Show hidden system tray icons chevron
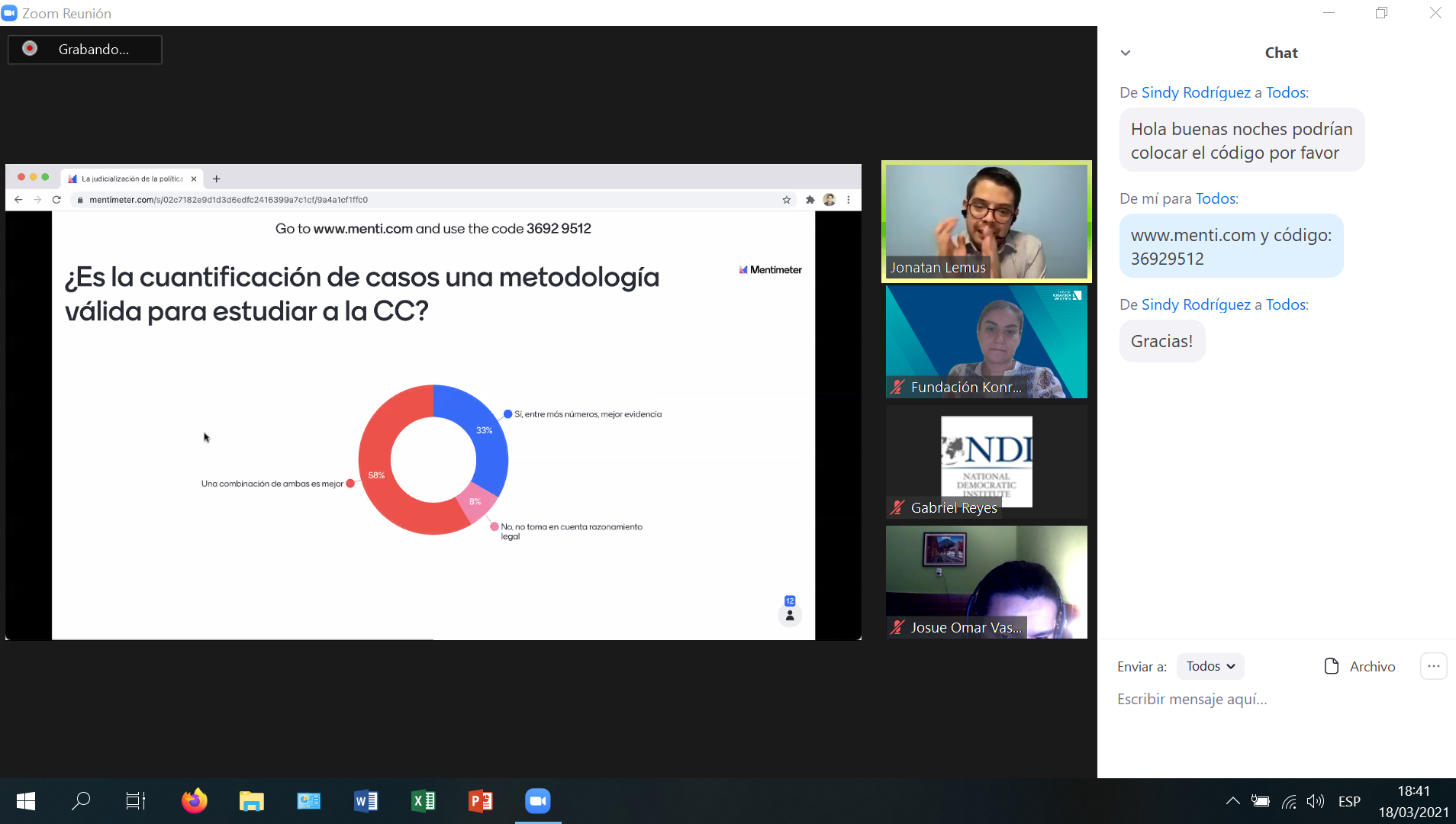 1232,801
